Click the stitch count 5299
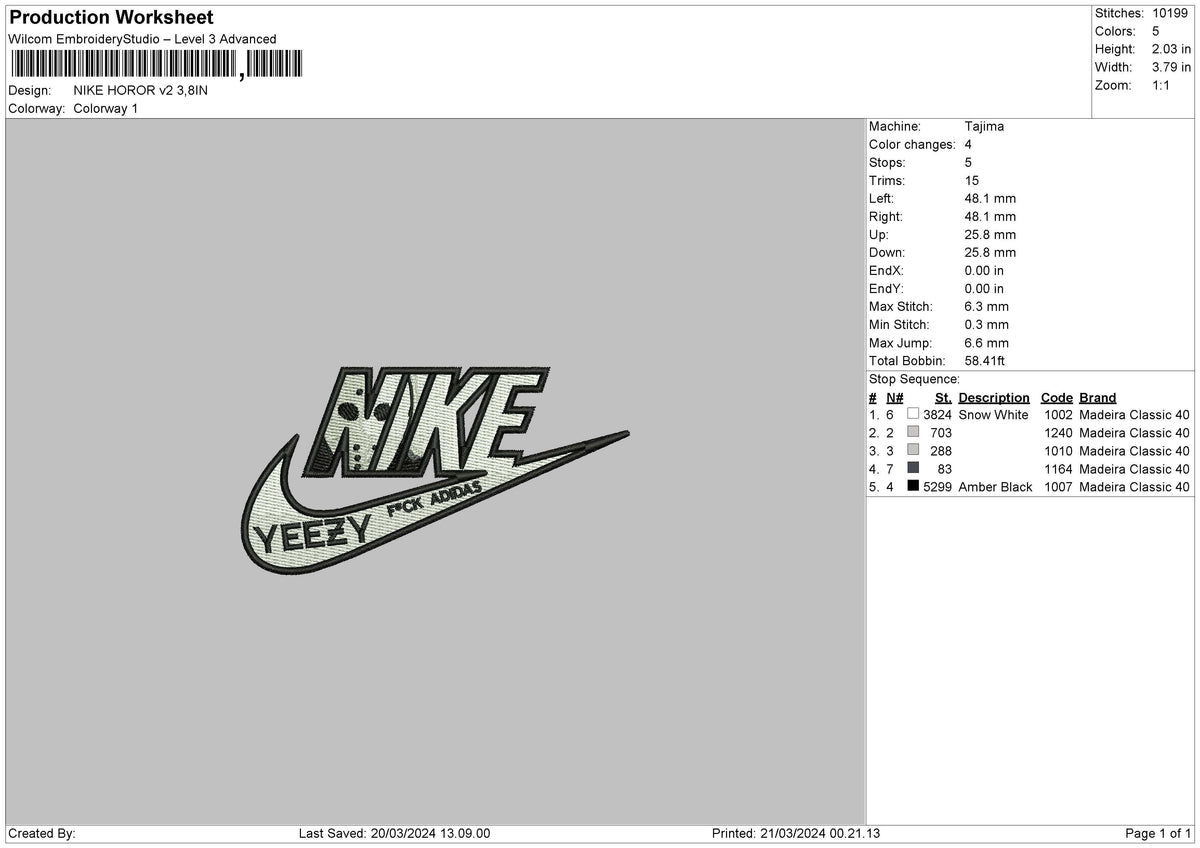Image resolution: width=1200 pixels, height=848 pixels. (x=937, y=486)
